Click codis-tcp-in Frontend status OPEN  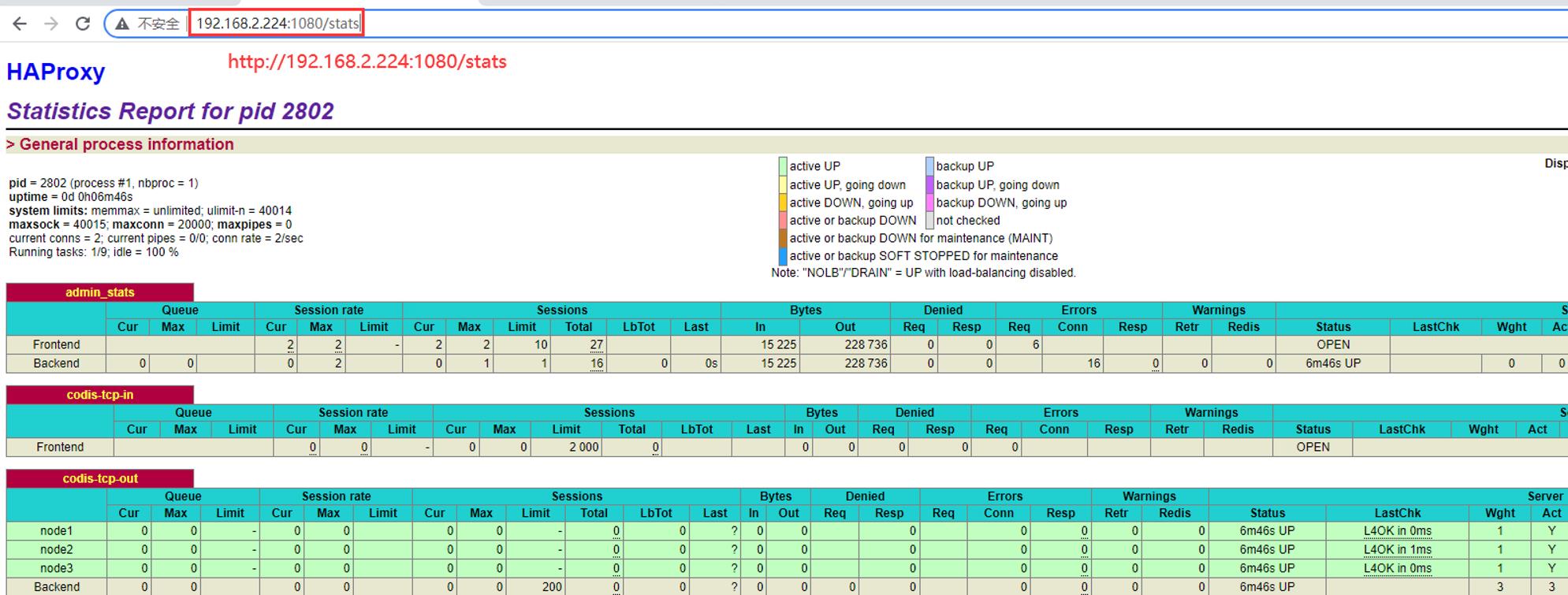pyautogui.click(x=1313, y=448)
